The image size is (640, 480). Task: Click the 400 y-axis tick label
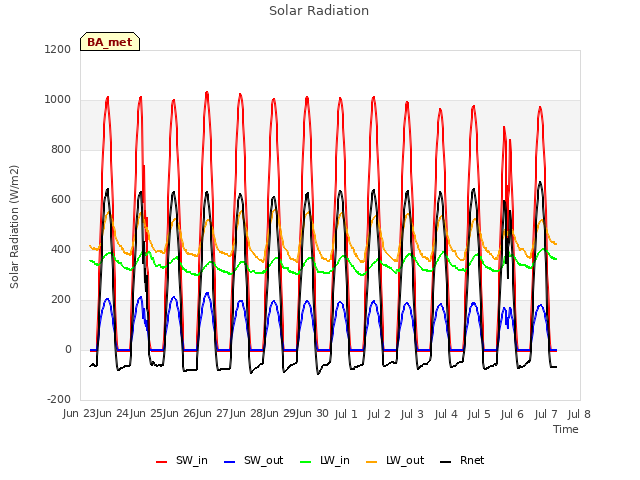(x=61, y=249)
